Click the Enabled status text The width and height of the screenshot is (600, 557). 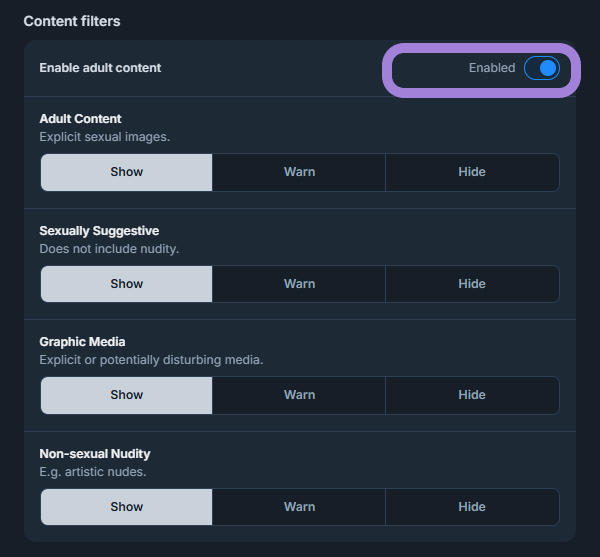(491, 68)
